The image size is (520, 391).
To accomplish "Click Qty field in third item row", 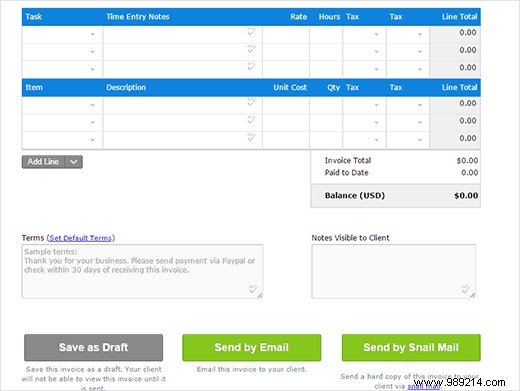I will pos(326,140).
